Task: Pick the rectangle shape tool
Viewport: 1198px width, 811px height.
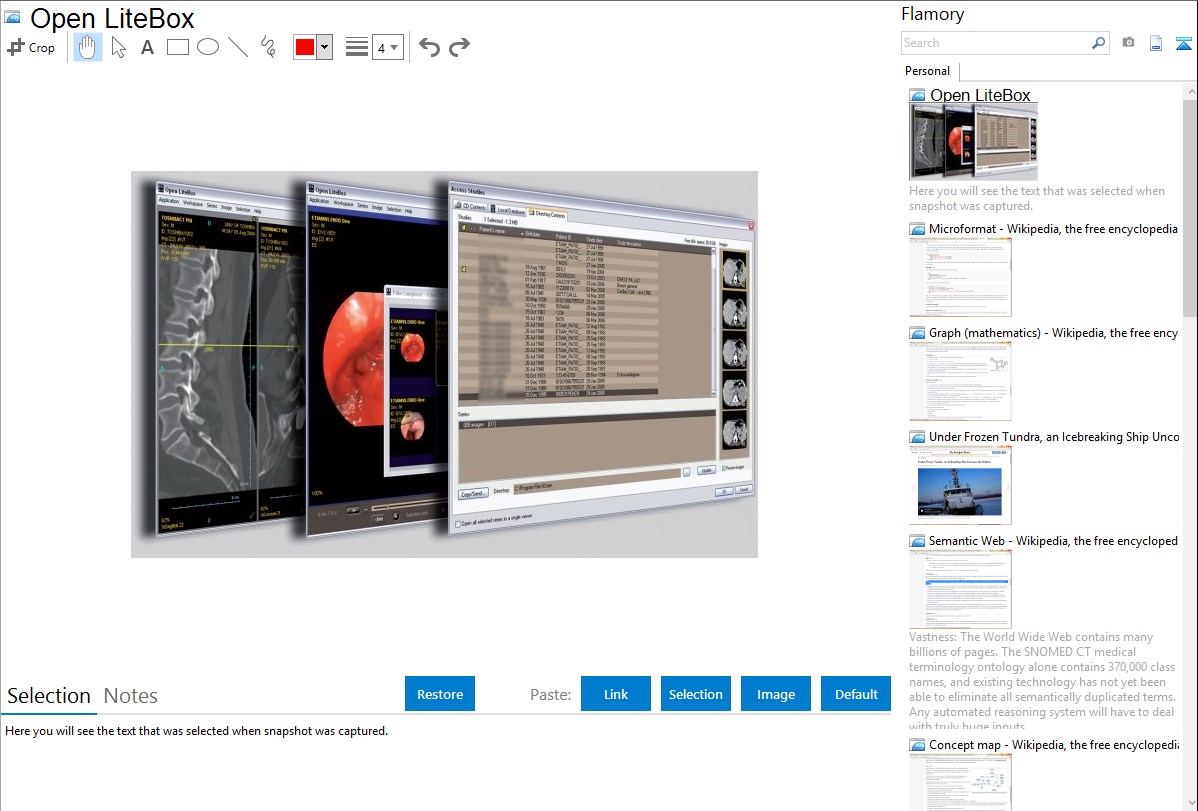Action: click(178, 47)
